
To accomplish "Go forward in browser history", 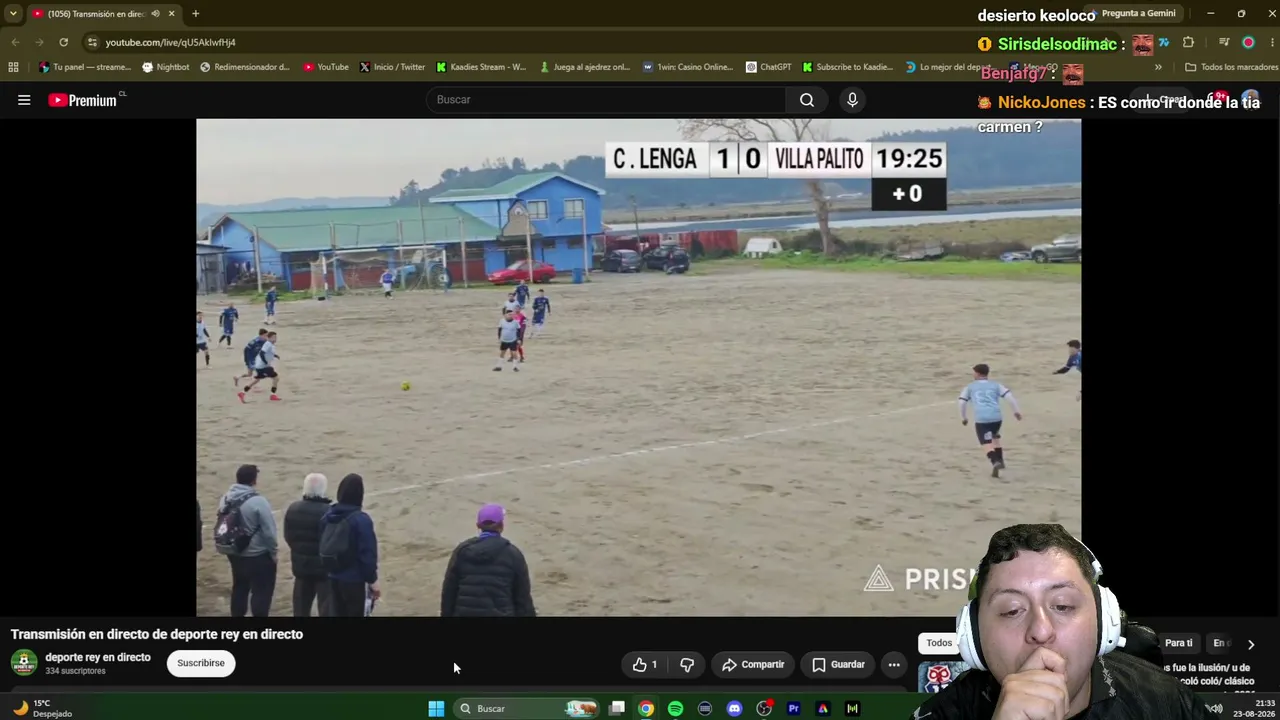I will [x=39, y=42].
